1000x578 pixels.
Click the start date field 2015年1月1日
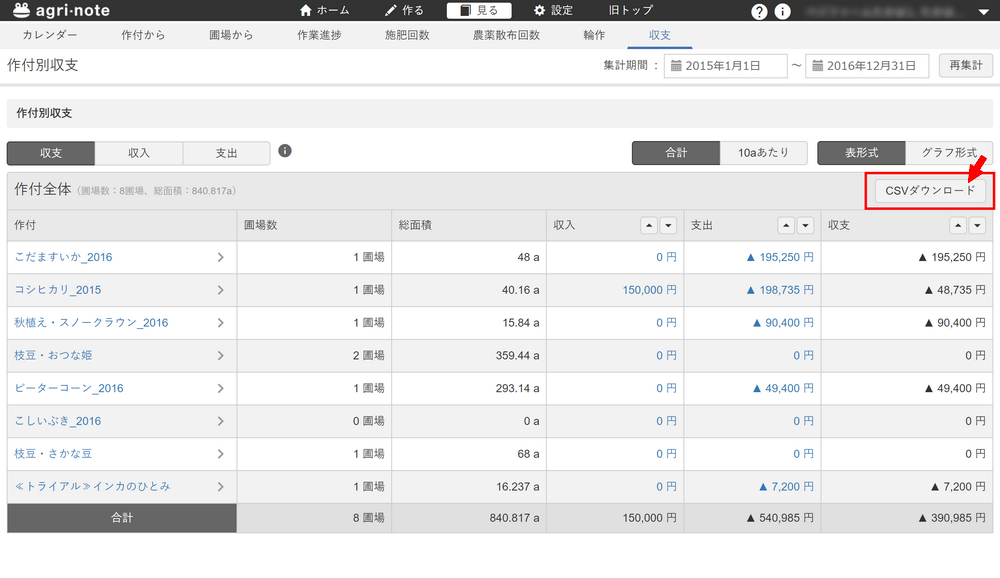(x=725, y=66)
